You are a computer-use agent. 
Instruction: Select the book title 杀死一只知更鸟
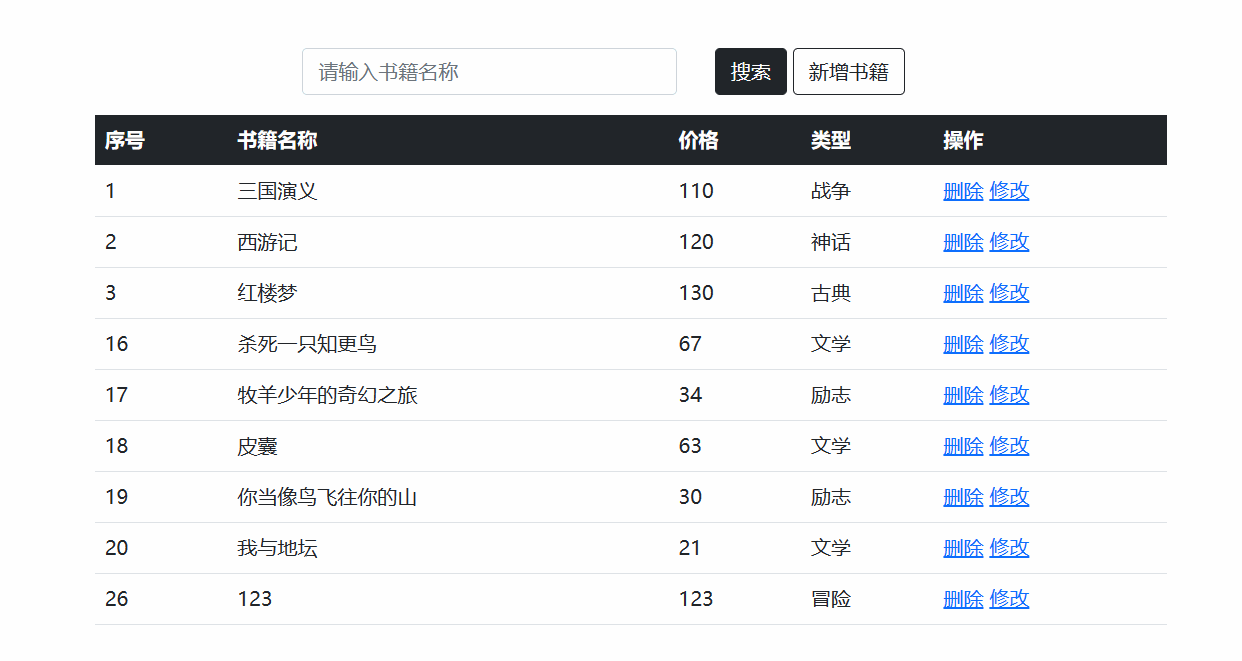pos(307,344)
